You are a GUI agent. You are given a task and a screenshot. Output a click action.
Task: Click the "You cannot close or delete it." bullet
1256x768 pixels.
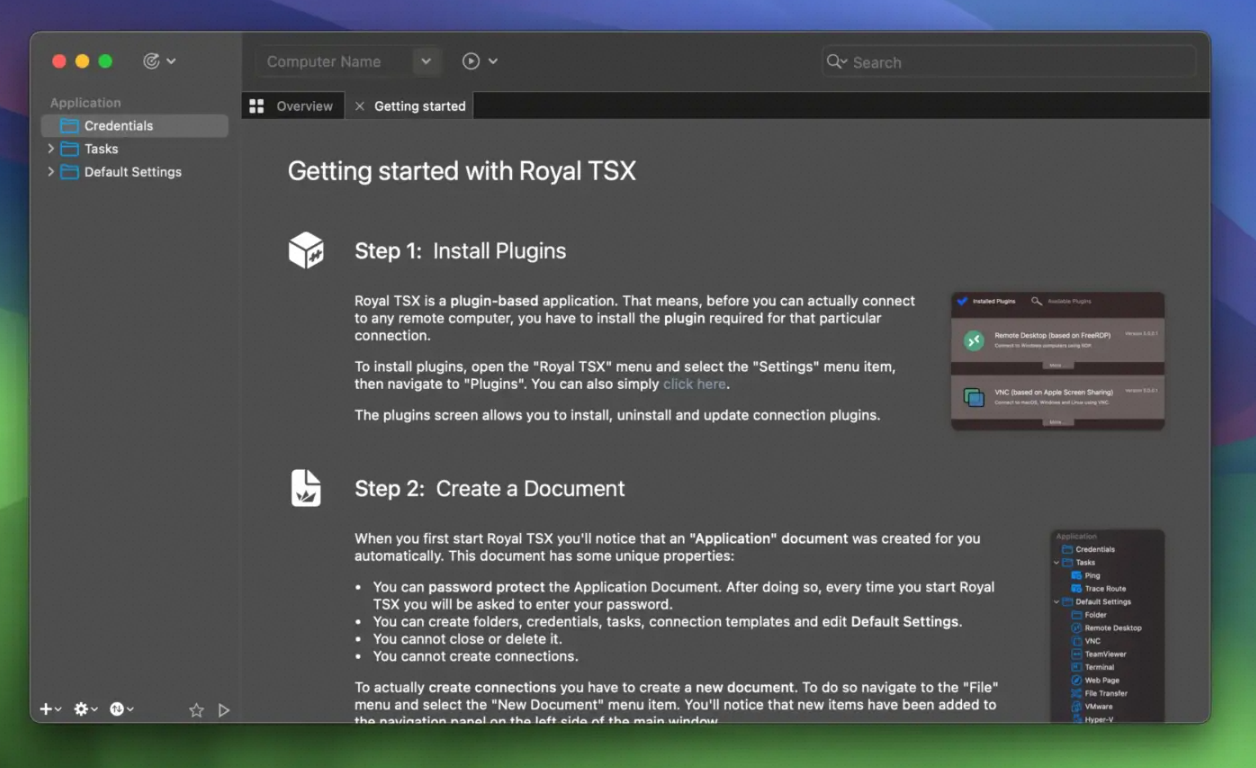(x=467, y=639)
